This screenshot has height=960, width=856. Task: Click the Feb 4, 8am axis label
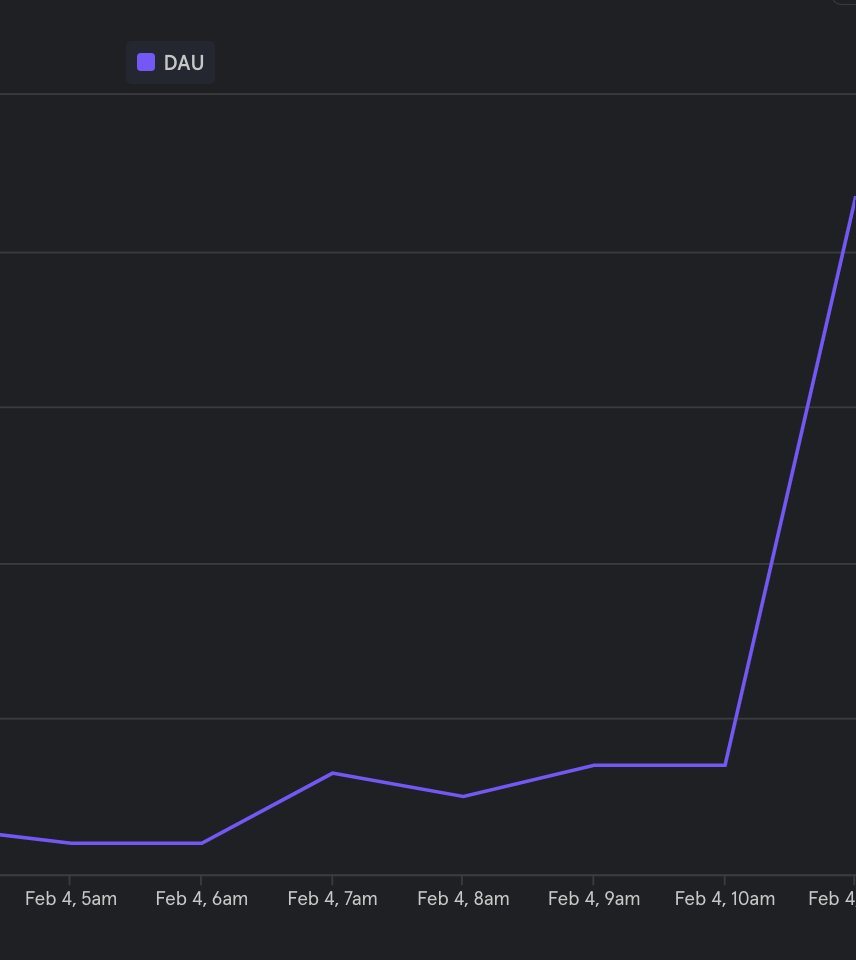coord(463,898)
